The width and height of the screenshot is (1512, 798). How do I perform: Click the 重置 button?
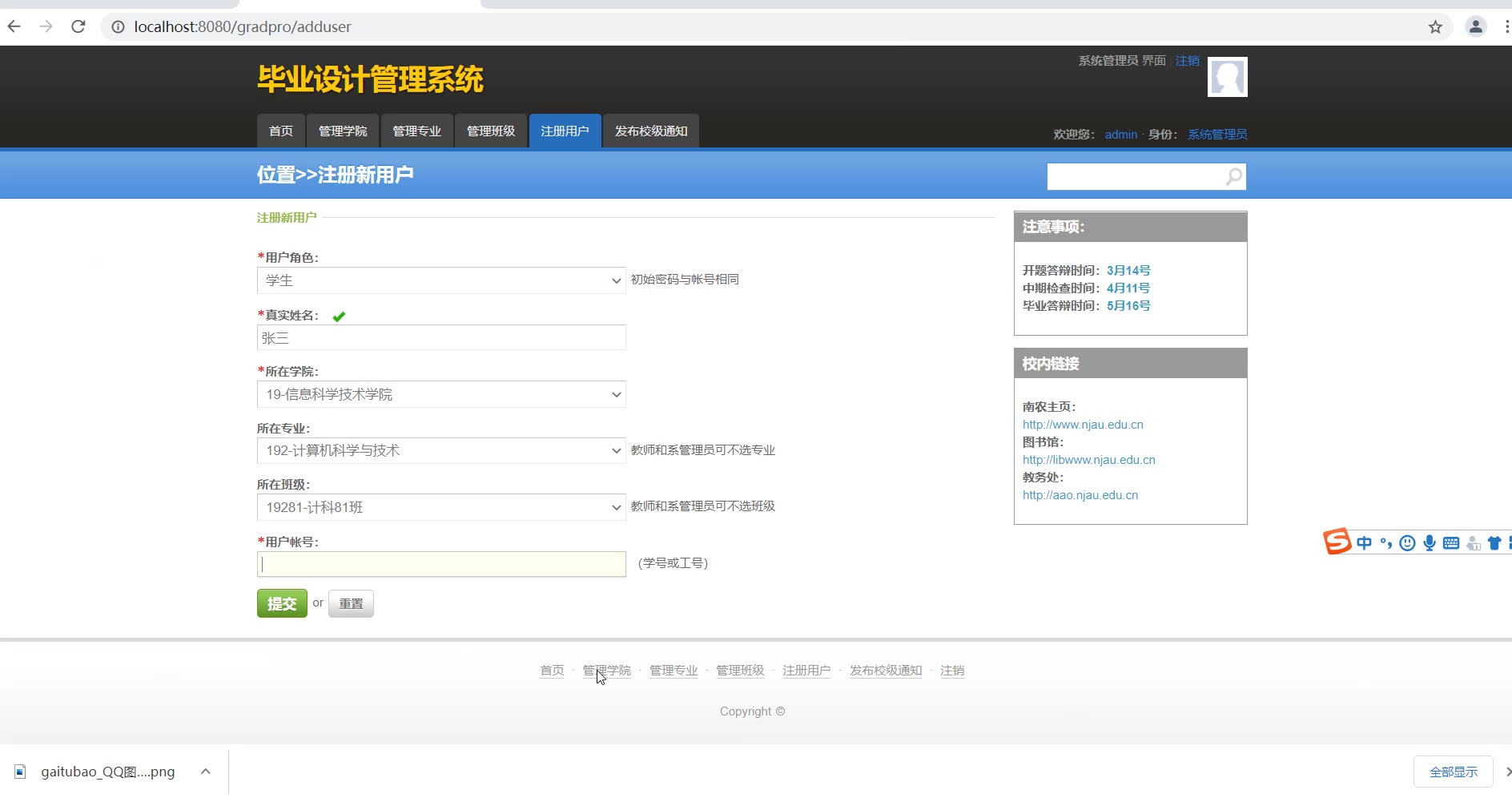pos(351,603)
